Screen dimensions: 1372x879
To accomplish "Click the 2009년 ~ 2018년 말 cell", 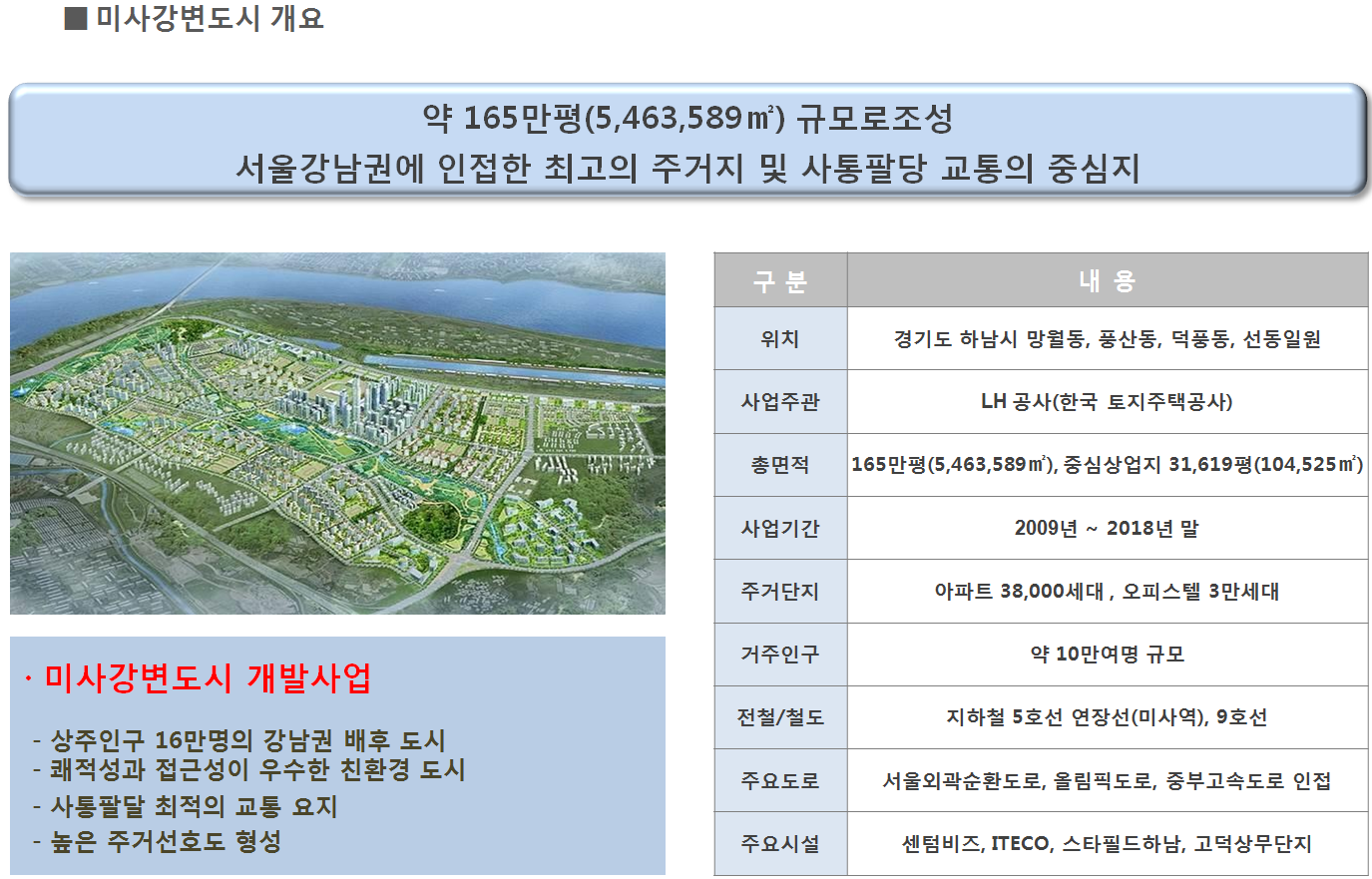I will [1108, 528].
